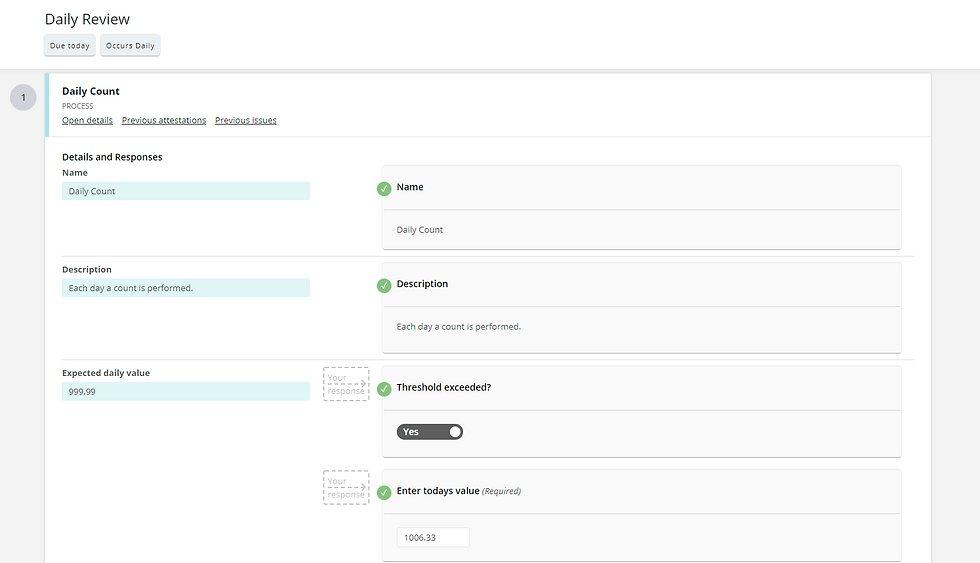This screenshot has height=563, width=980.
Task: Click green checkmark next to Threshold exceeded
Action: [384, 389]
